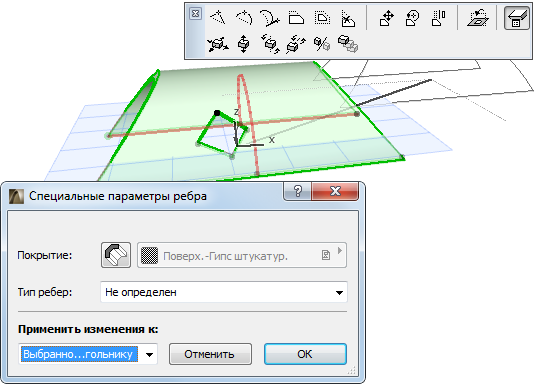Viewport: 534px width, 384px height.
Task: Select the add to polygon tool
Action: coord(296,18)
